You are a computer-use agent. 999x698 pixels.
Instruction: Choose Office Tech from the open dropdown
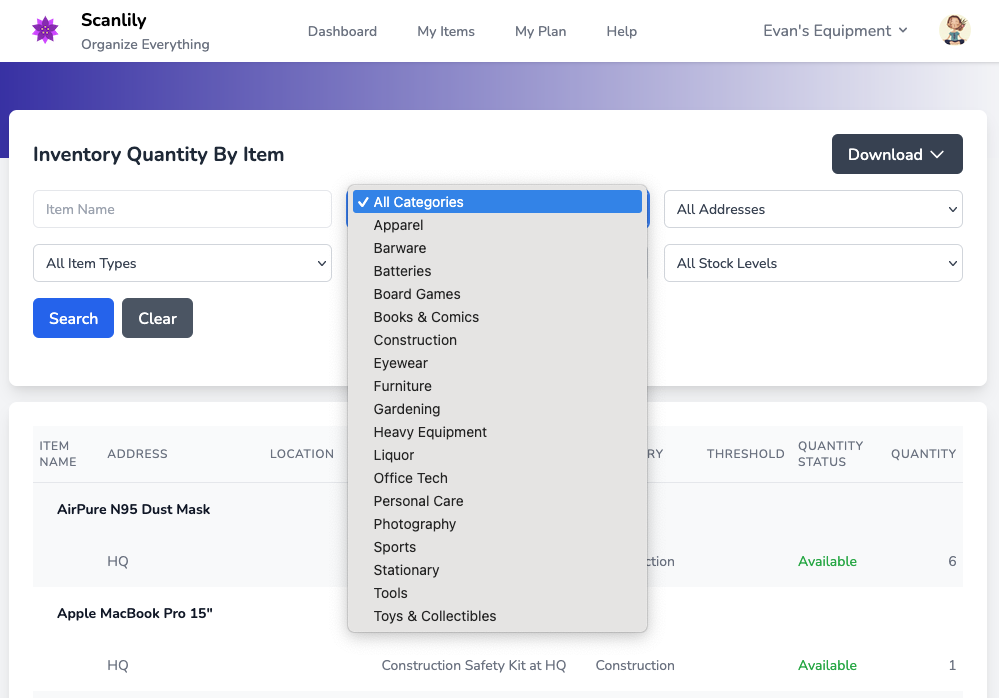pyautogui.click(x=410, y=478)
